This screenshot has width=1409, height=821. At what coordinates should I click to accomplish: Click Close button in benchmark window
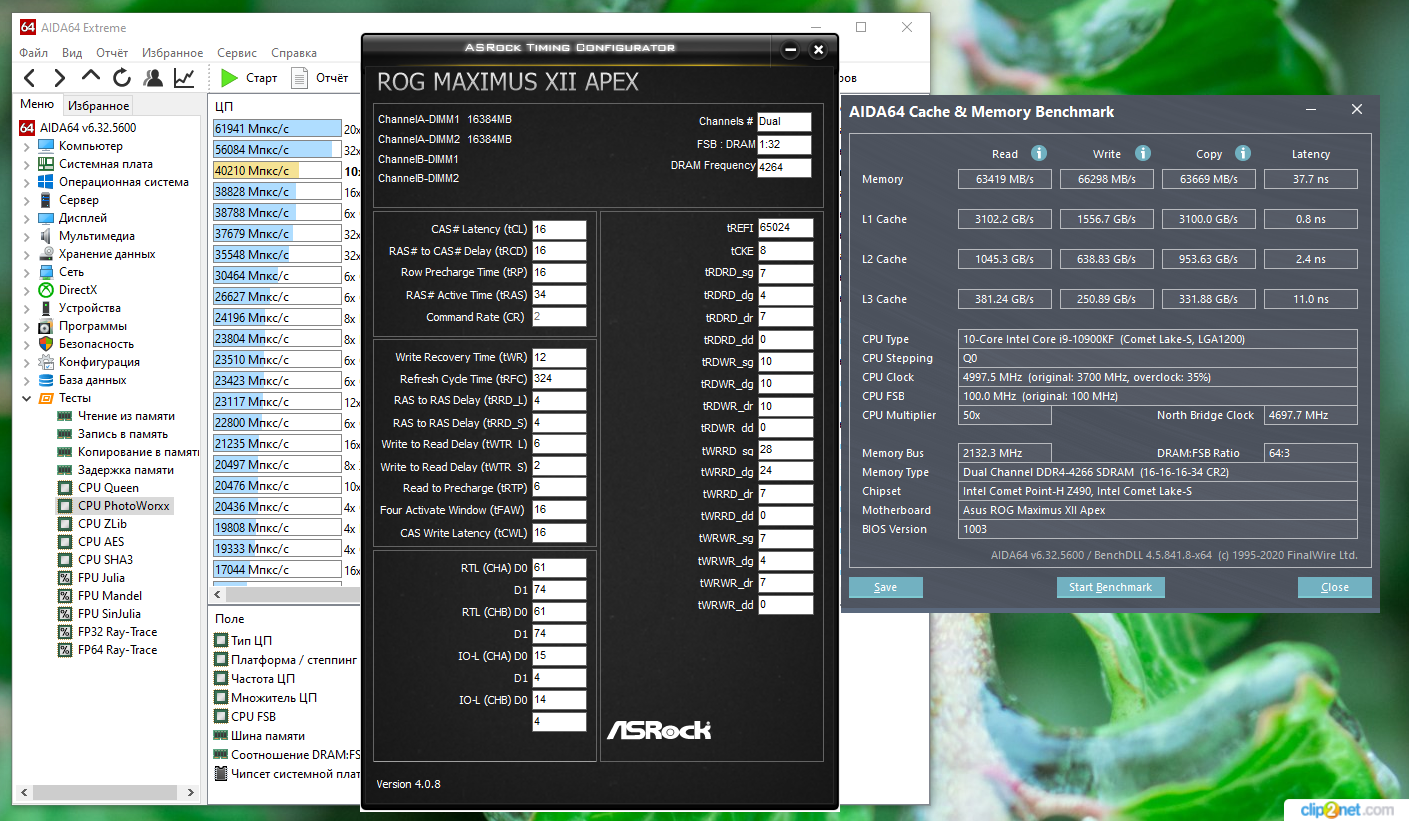point(1334,587)
